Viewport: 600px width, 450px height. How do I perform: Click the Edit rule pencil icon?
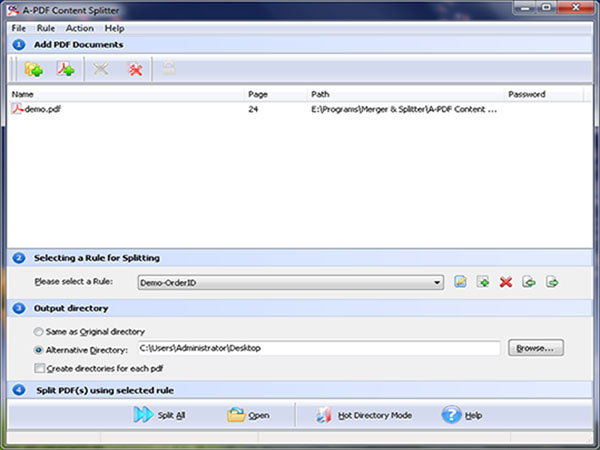click(460, 282)
